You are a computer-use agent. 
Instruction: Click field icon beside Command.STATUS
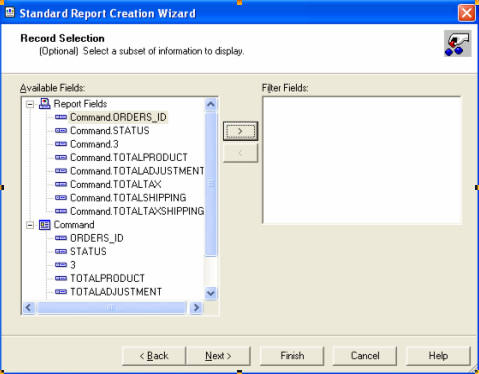(x=61, y=131)
